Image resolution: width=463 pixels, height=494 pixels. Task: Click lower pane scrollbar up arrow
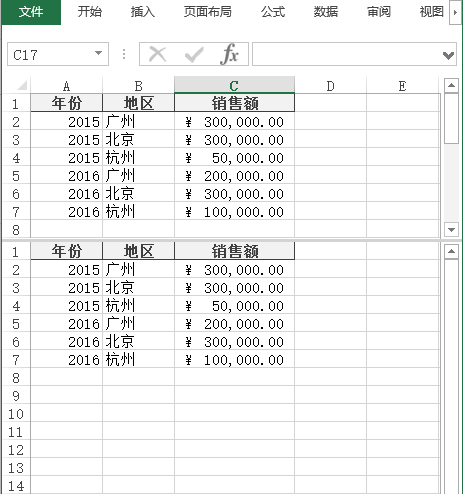(x=451, y=252)
